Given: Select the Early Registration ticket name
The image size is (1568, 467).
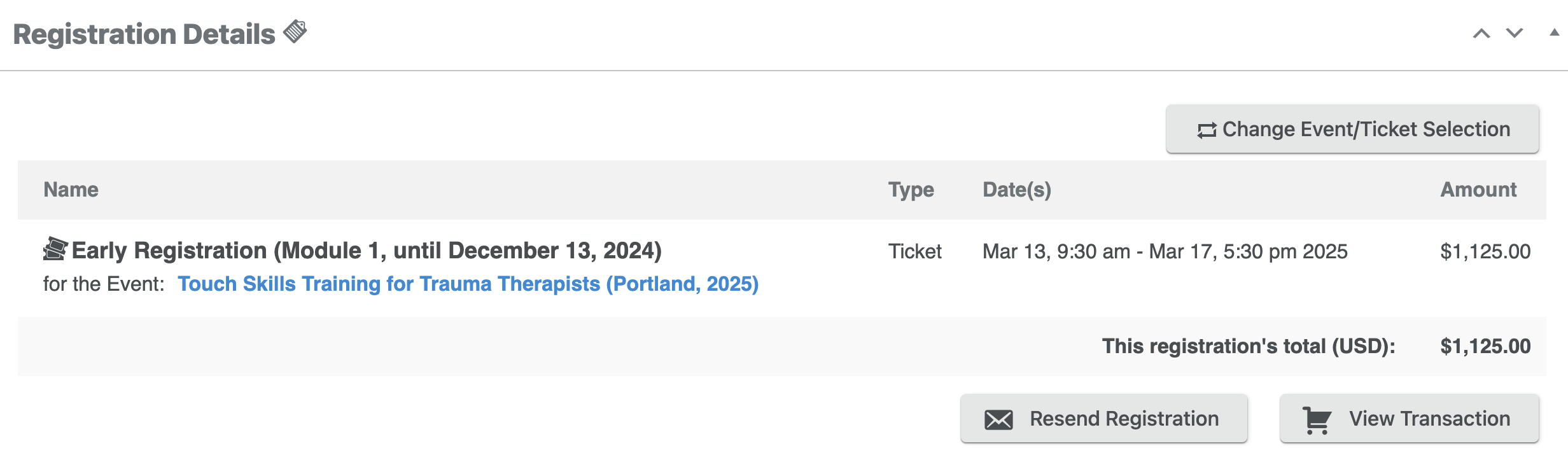Looking at the screenshot, I should click(x=367, y=251).
